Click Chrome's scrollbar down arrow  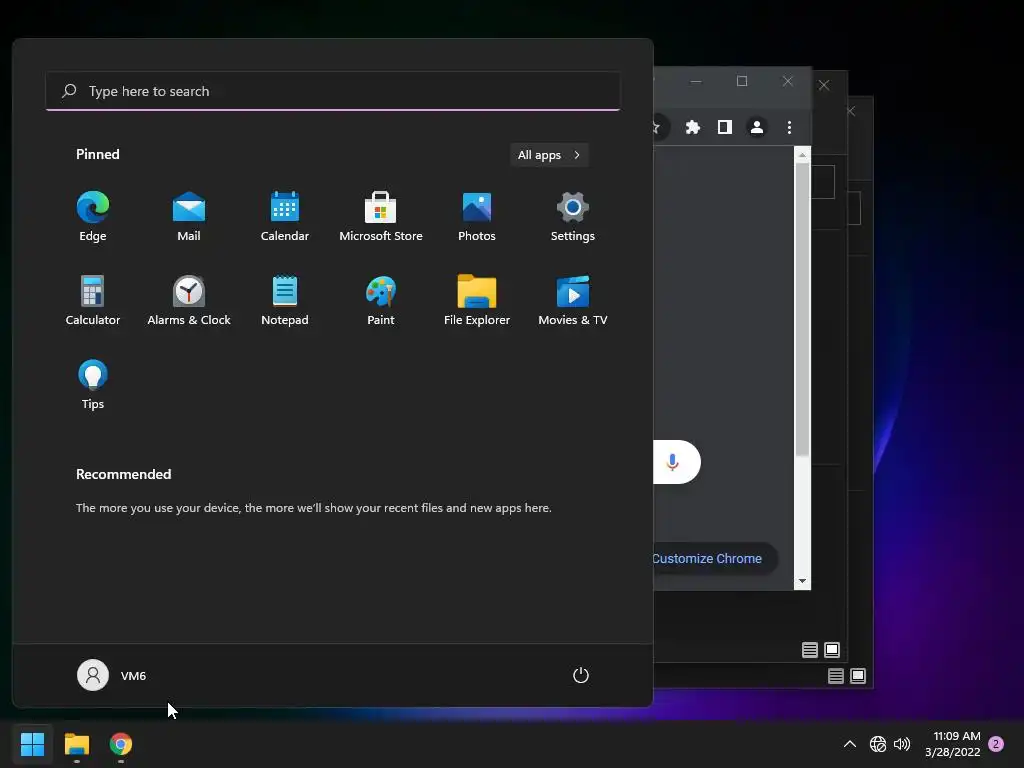tap(802, 581)
